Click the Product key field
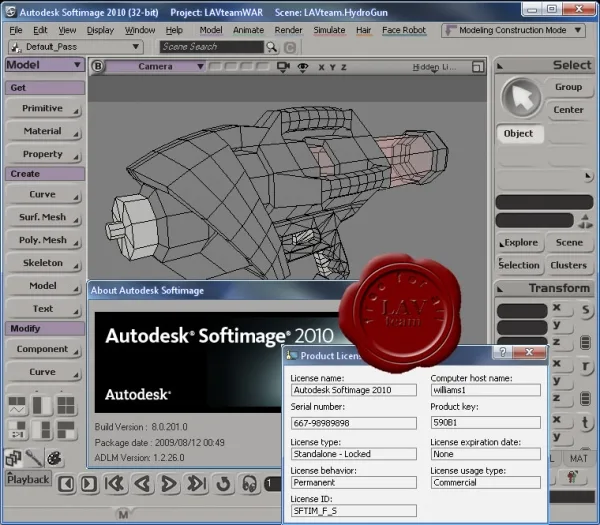600x525 pixels. (485, 422)
